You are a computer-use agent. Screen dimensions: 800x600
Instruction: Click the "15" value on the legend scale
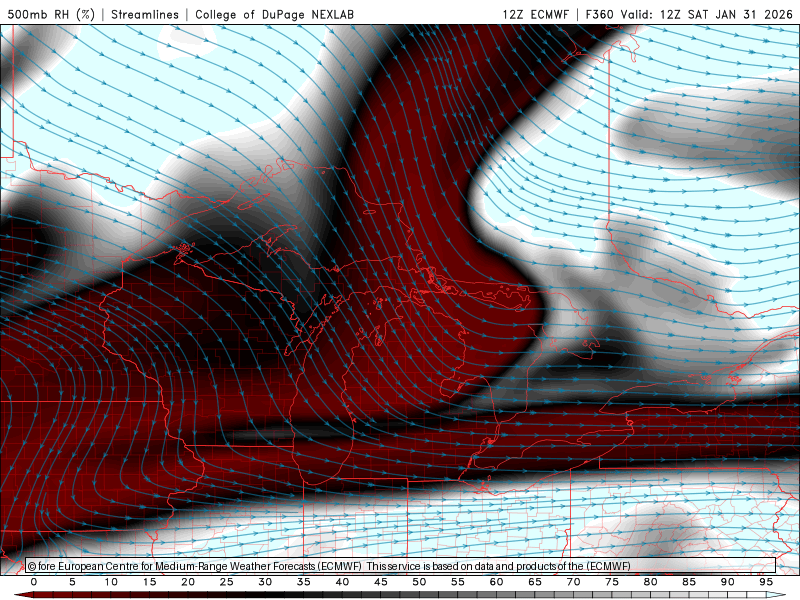tap(149, 582)
